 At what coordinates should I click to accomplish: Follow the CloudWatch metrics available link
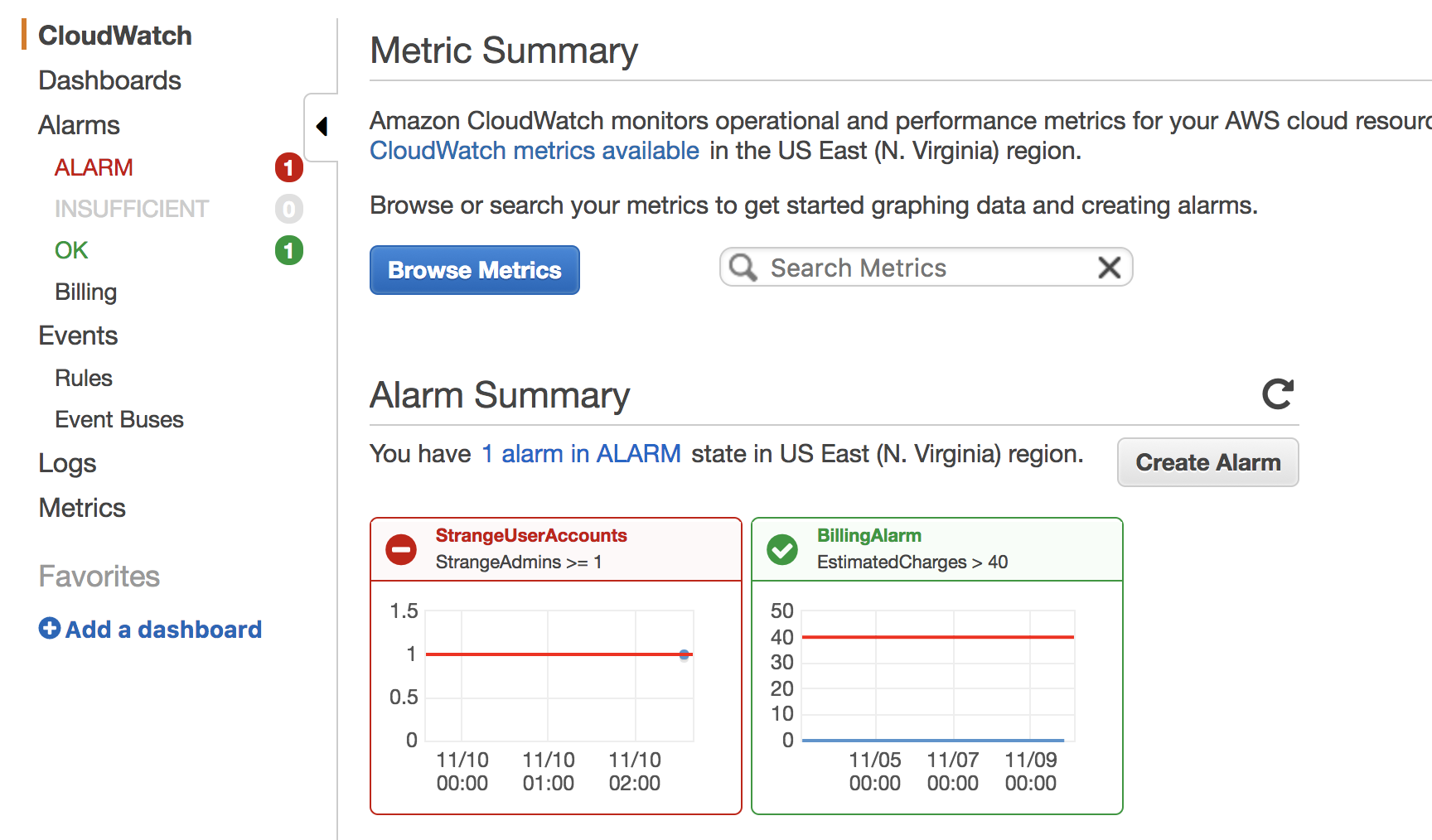point(534,151)
